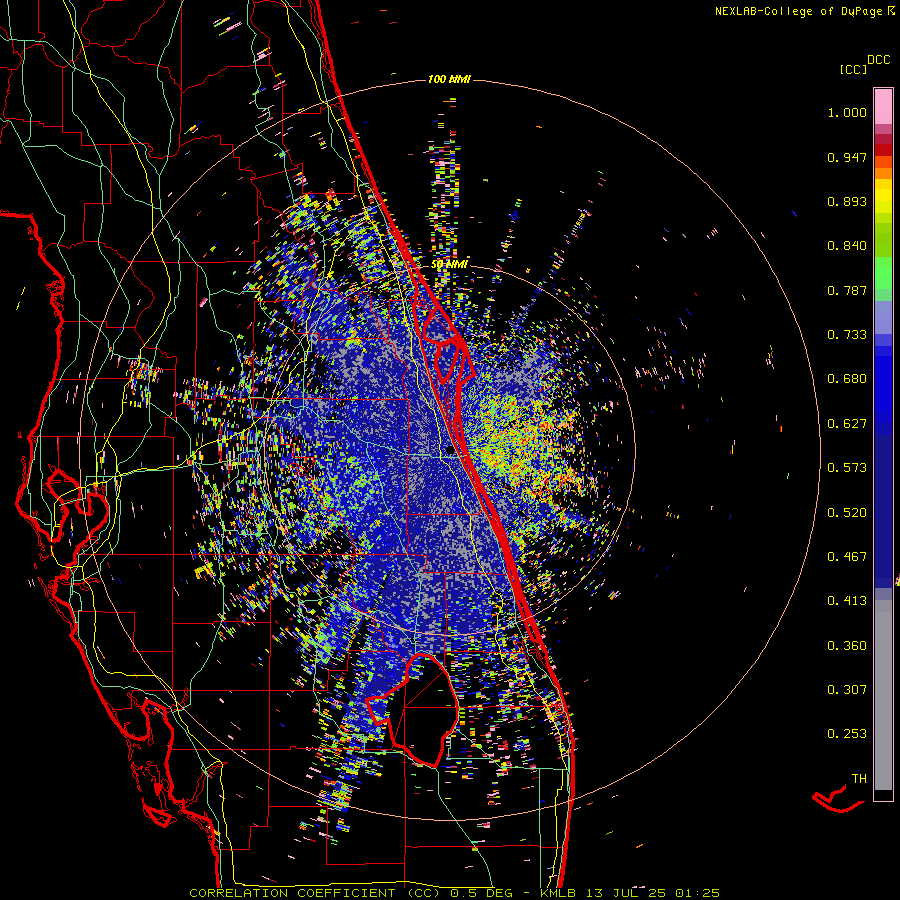
Task: Pick the large gray segment of the color bar
Action: coord(883,695)
